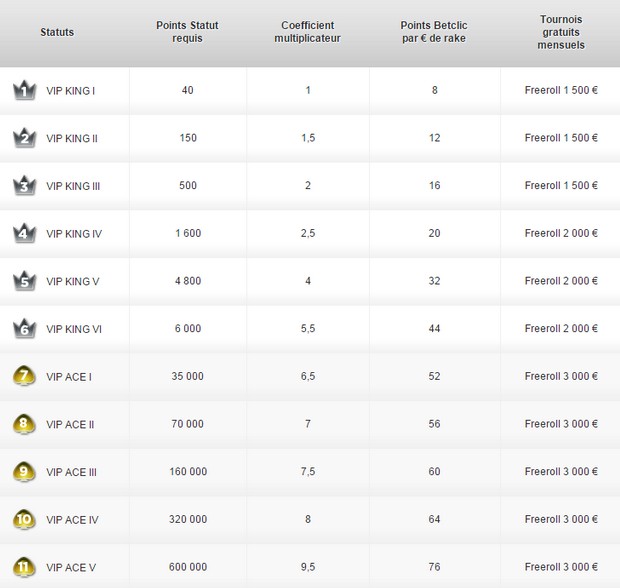Click the 600 000 points cell
Image resolution: width=620 pixels, height=588 pixels.
(x=188, y=567)
